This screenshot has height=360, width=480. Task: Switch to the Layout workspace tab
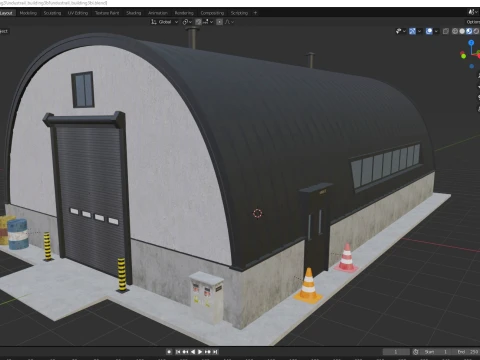click(7, 13)
